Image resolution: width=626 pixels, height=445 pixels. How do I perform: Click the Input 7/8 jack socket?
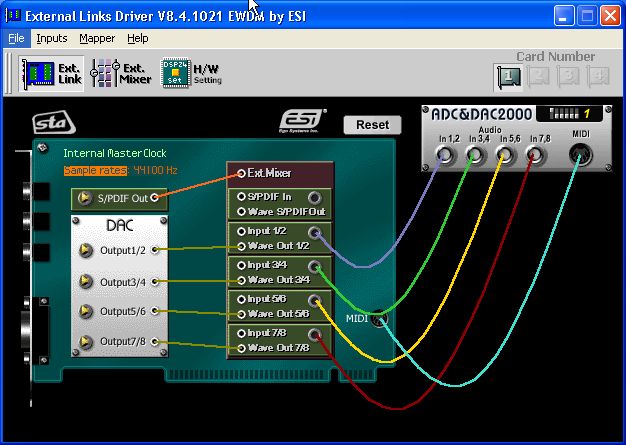[x=315, y=334]
